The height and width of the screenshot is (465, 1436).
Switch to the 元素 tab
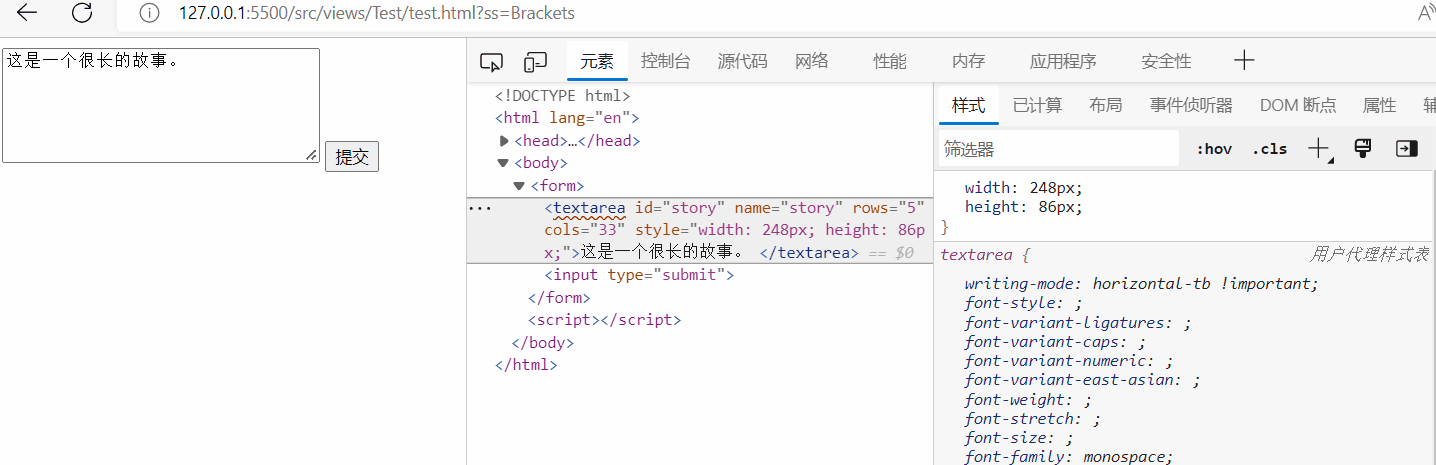[x=597, y=61]
